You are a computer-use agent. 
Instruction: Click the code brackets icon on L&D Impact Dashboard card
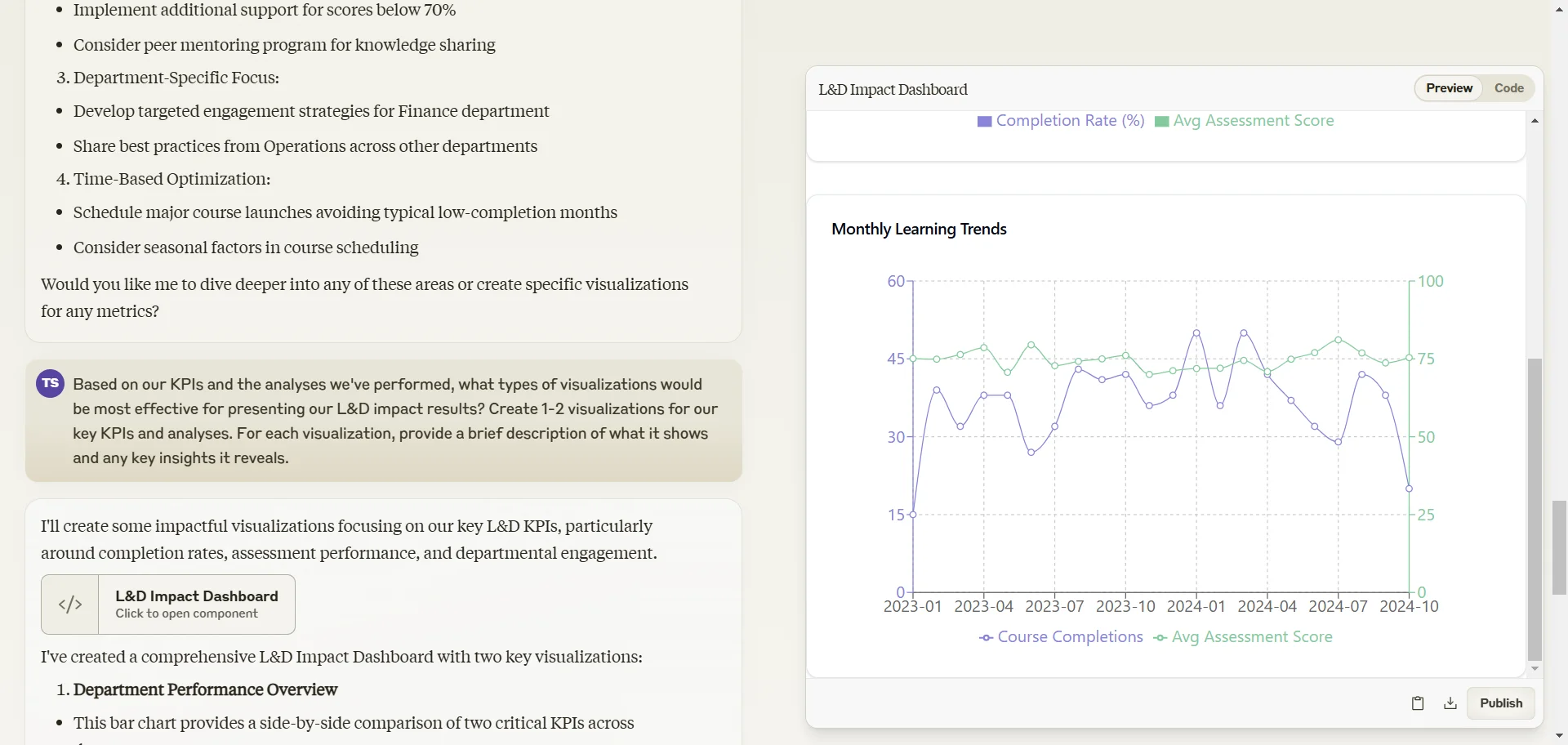point(70,604)
